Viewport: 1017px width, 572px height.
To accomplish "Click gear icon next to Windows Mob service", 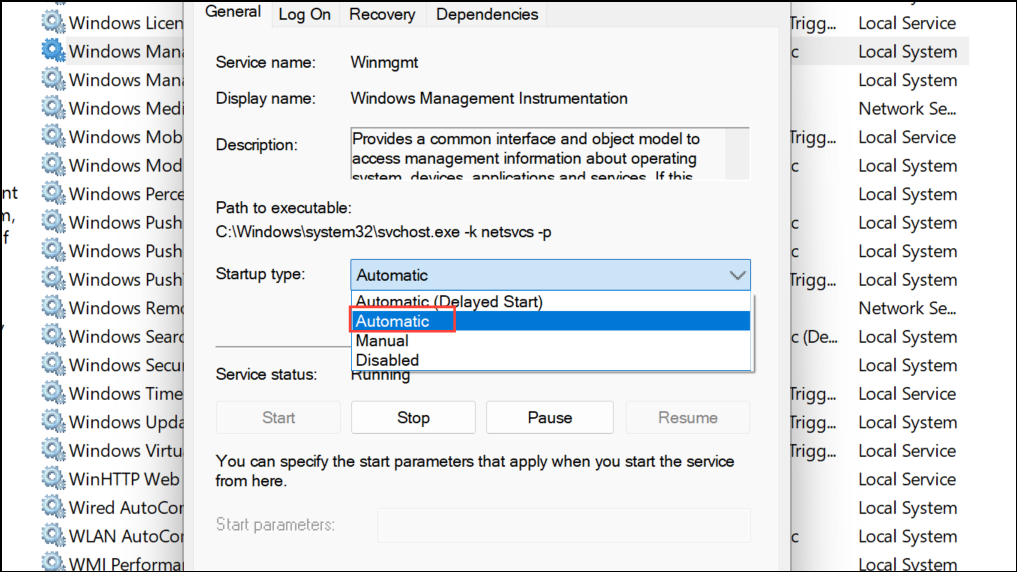I will tap(53, 136).
